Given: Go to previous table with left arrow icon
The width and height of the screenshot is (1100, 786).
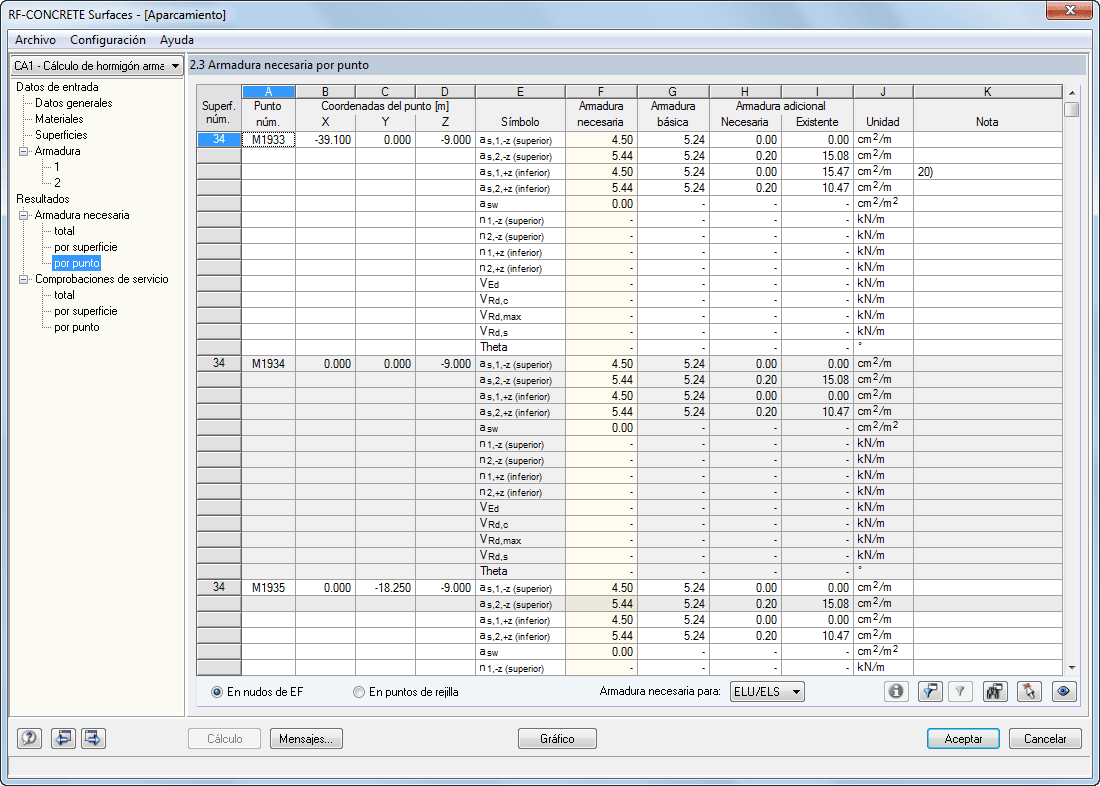Looking at the screenshot, I should 63,738.
